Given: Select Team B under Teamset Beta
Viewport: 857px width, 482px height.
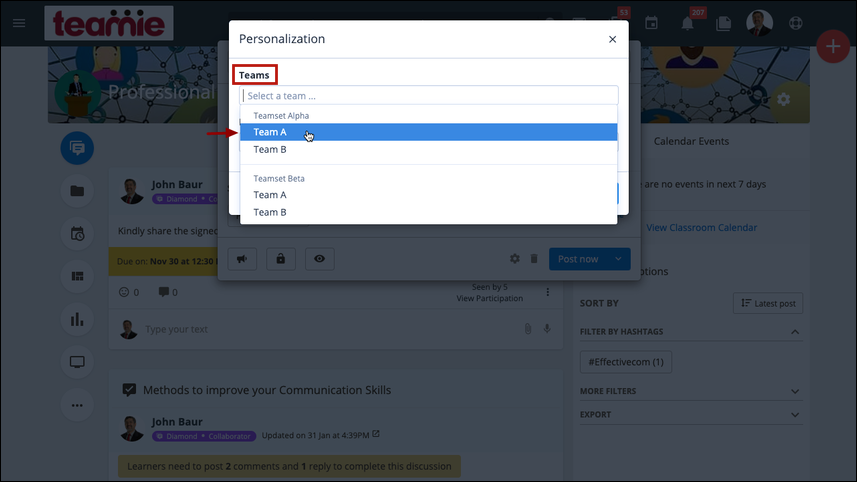Looking at the screenshot, I should coord(428,212).
